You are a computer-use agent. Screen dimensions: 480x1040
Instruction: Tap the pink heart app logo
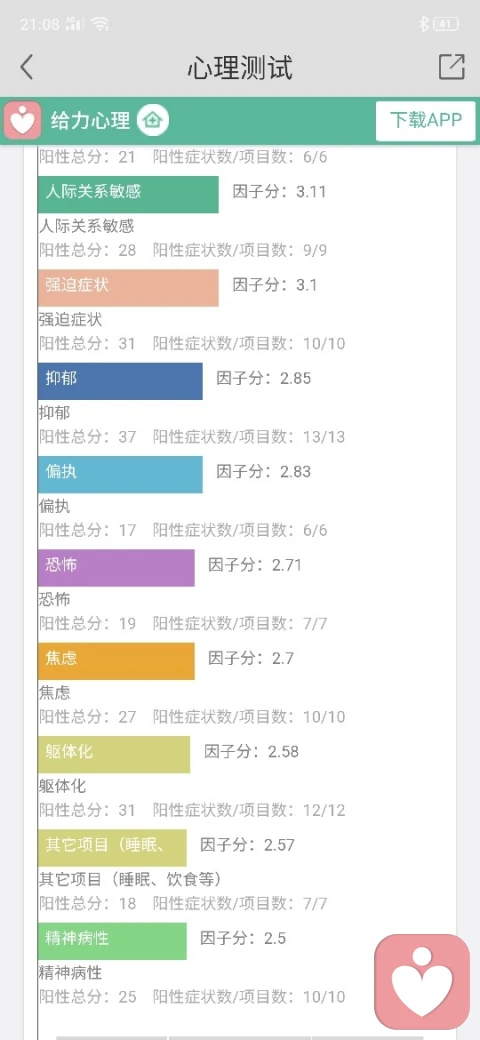(23, 120)
